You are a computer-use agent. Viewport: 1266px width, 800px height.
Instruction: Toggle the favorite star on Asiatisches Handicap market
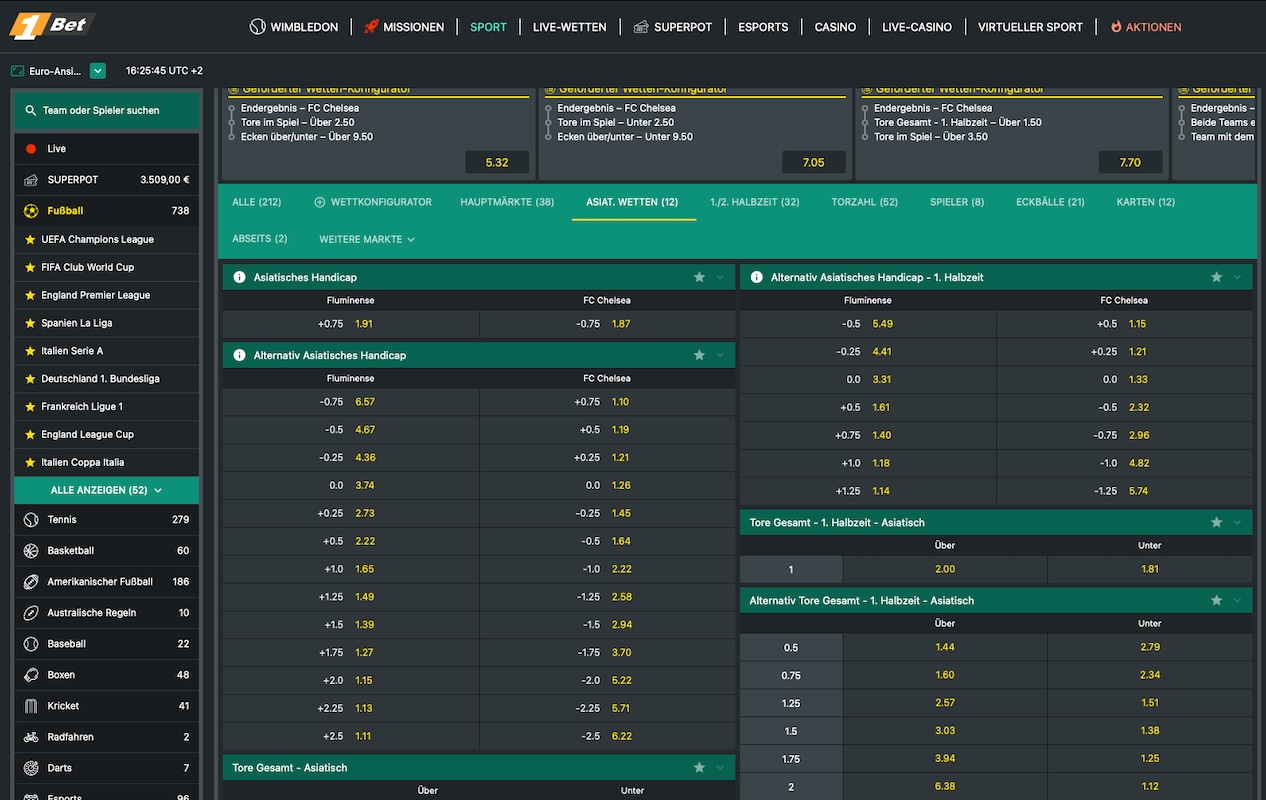[699, 277]
